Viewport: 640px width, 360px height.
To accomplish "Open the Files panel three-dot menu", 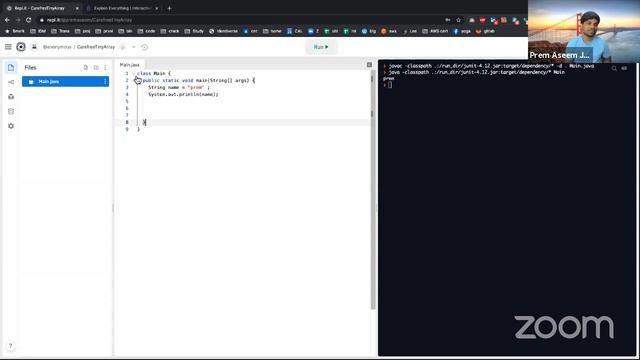I will [105, 67].
